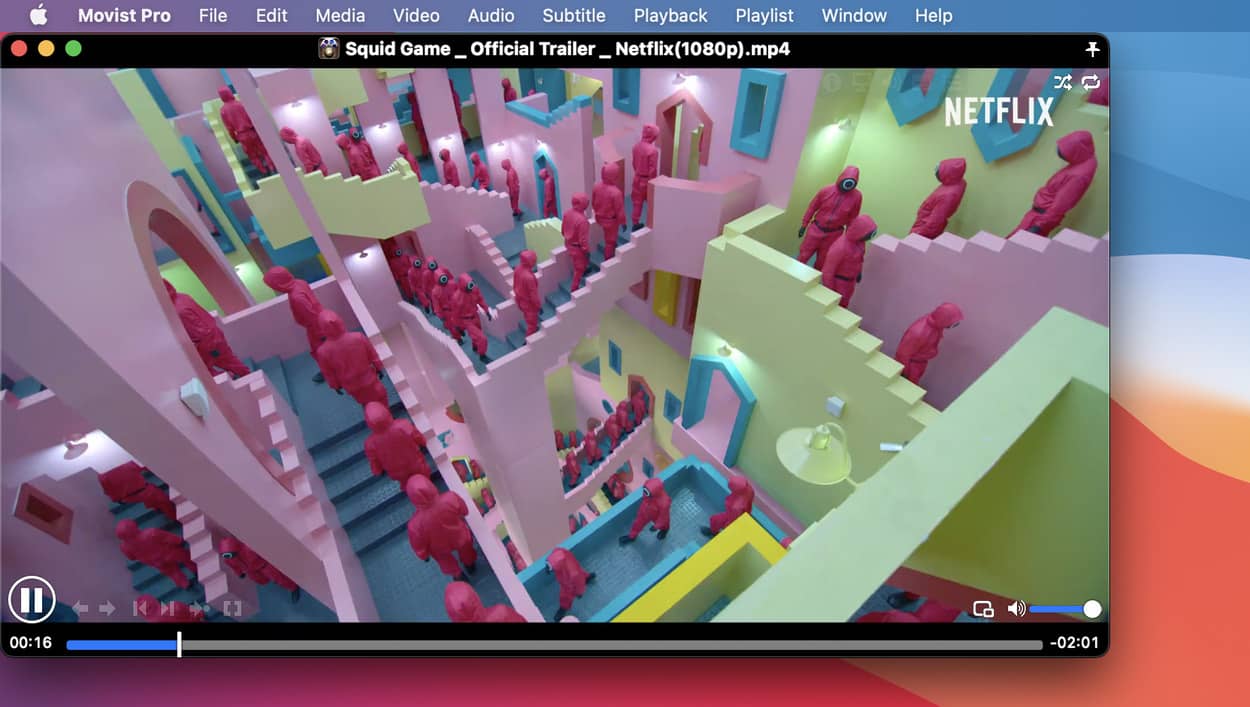Click the seek bar playhead
The image size is (1250, 707).
pos(179,644)
